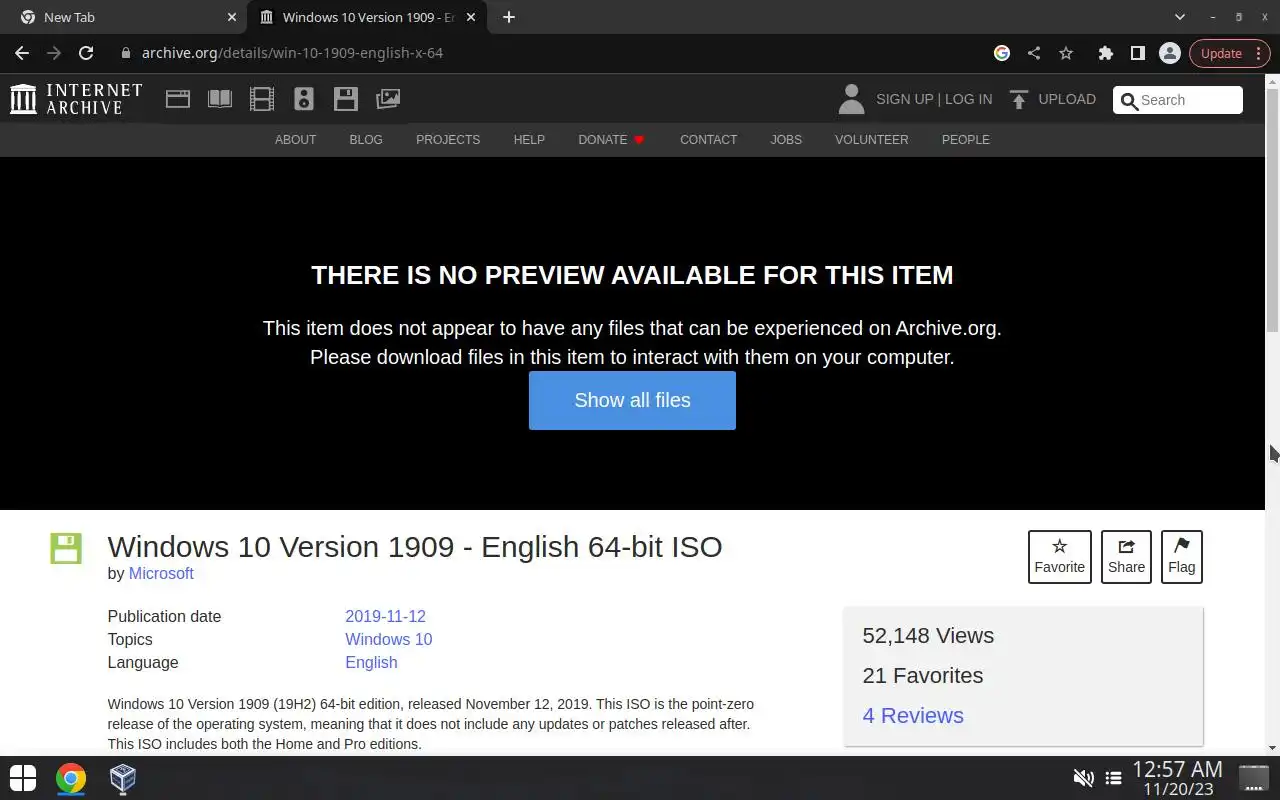Image resolution: width=1280 pixels, height=800 pixels.
Task: Open the Images media icon
Action: coord(388,99)
